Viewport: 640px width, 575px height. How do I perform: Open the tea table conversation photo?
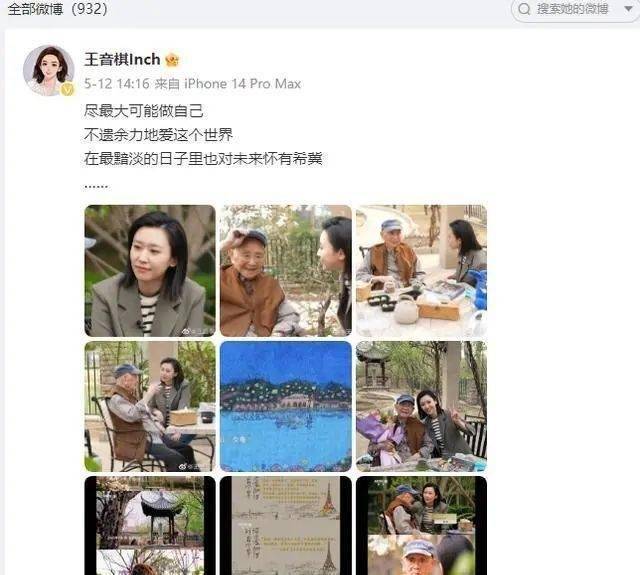pos(421,271)
